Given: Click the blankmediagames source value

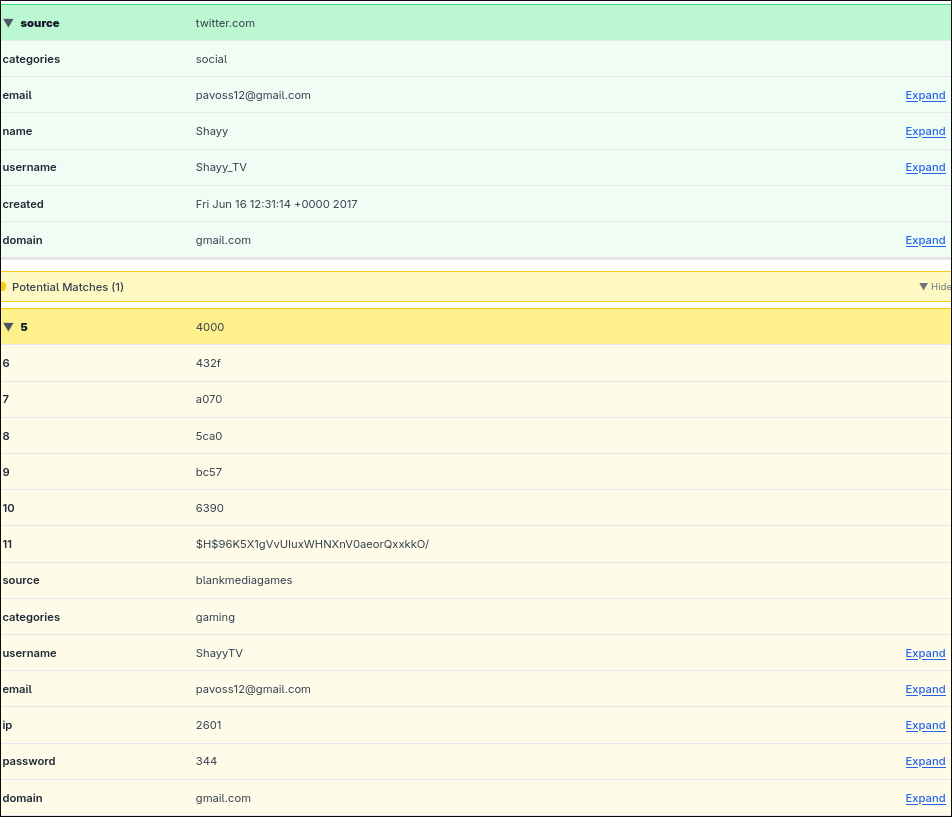Looking at the screenshot, I should (244, 580).
